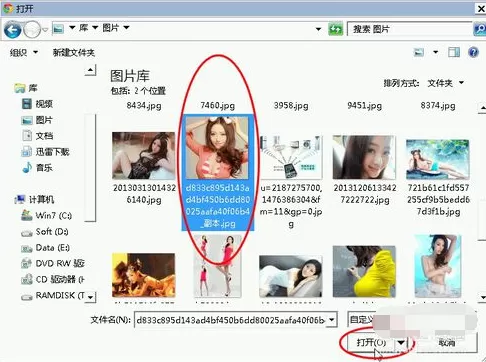This screenshot has height=362, width=486.
Task: Click the Forward navigation arrow
Action: 32,30
